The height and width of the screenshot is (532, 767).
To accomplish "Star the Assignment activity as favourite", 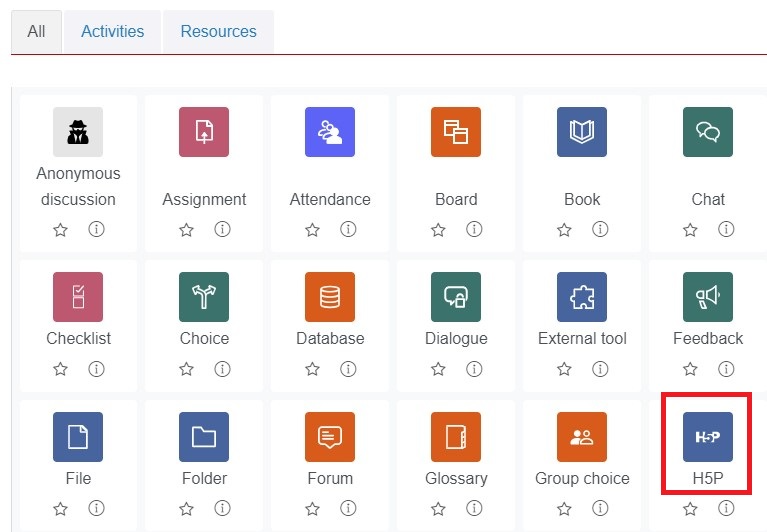I will pyautogui.click(x=186, y=229).
